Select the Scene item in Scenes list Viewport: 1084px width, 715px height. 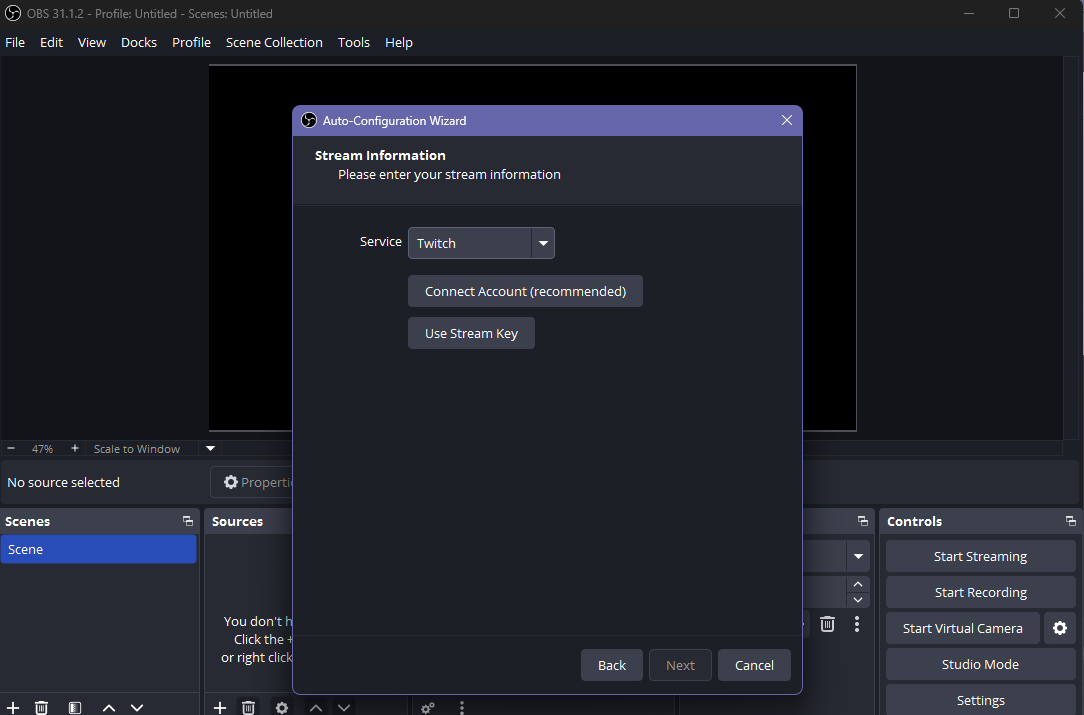[98, 549]
